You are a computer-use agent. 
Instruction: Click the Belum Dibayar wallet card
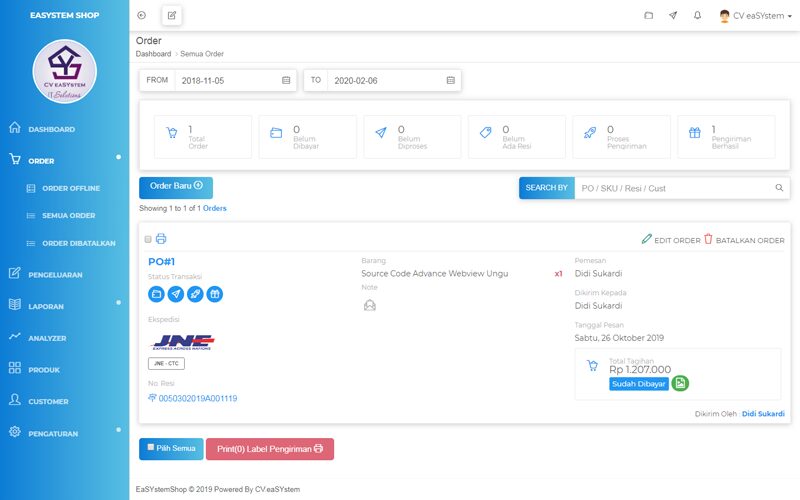click(308, 137)
